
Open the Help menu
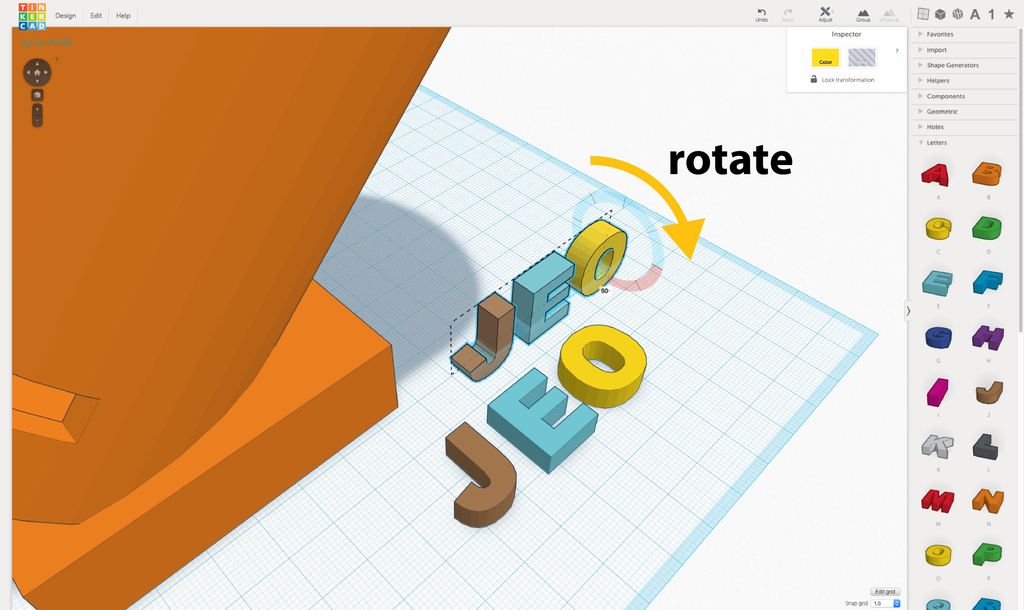click(123, 16)
